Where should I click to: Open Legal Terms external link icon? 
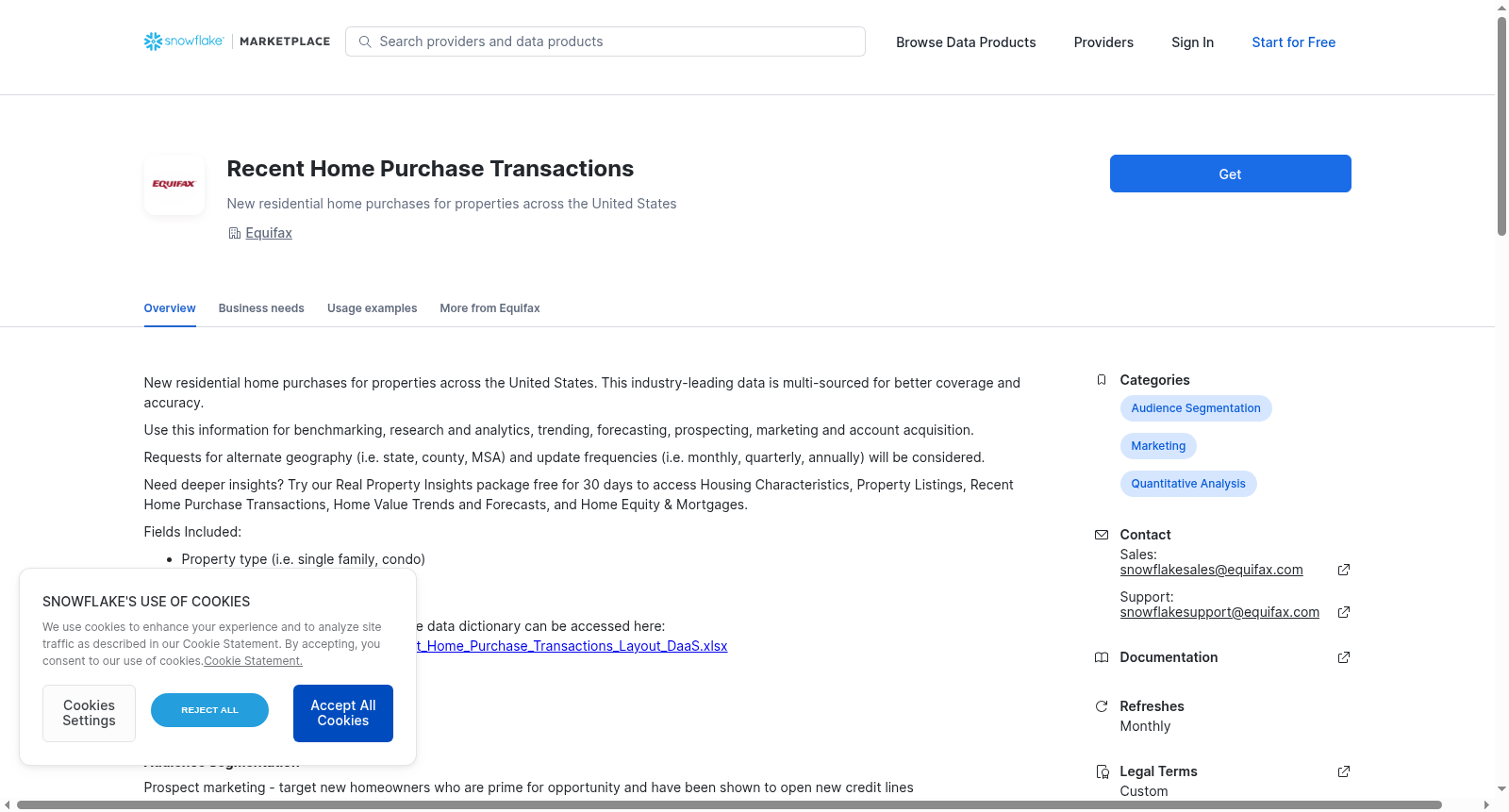coord(1344,771)
